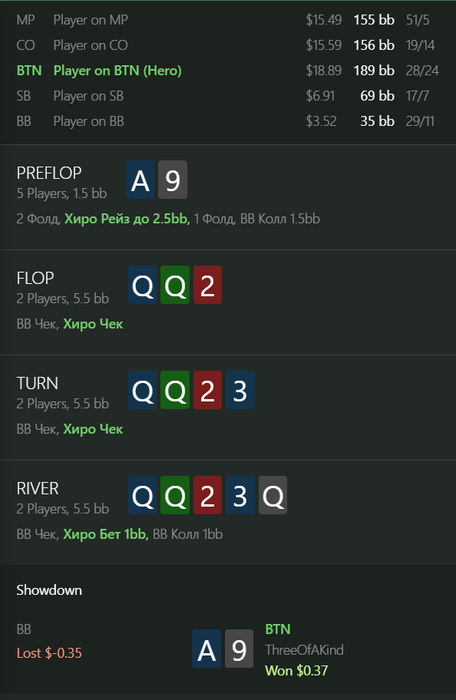Image resolution: width=456 pixels, height=700 pixels.
Task: Click the Won $0.37 result text
Action: click(x=297, y=671)
